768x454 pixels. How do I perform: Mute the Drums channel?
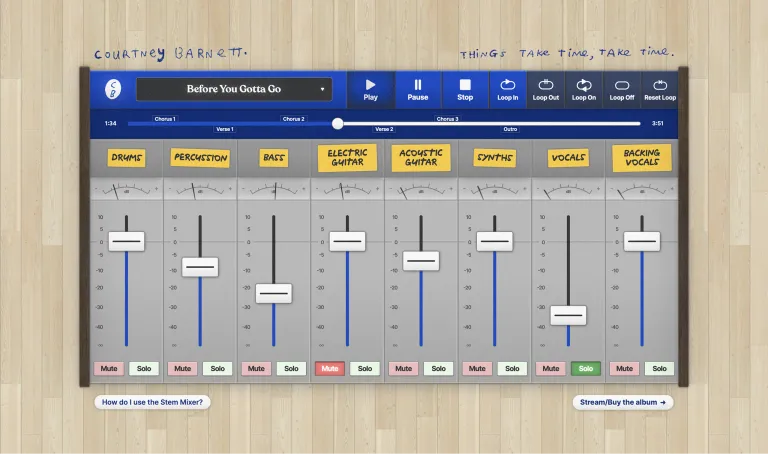pyautogui.click(x=109, y=368)
